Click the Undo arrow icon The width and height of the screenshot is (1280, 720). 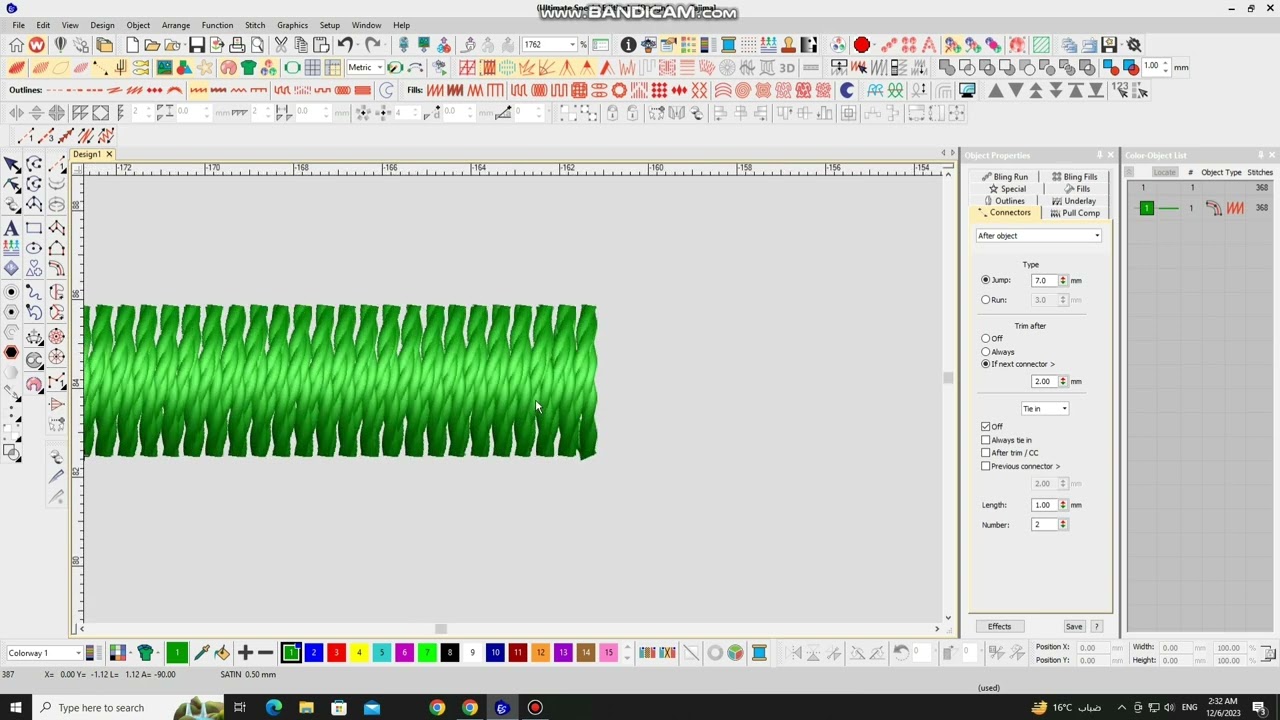[x=345, y=45]
